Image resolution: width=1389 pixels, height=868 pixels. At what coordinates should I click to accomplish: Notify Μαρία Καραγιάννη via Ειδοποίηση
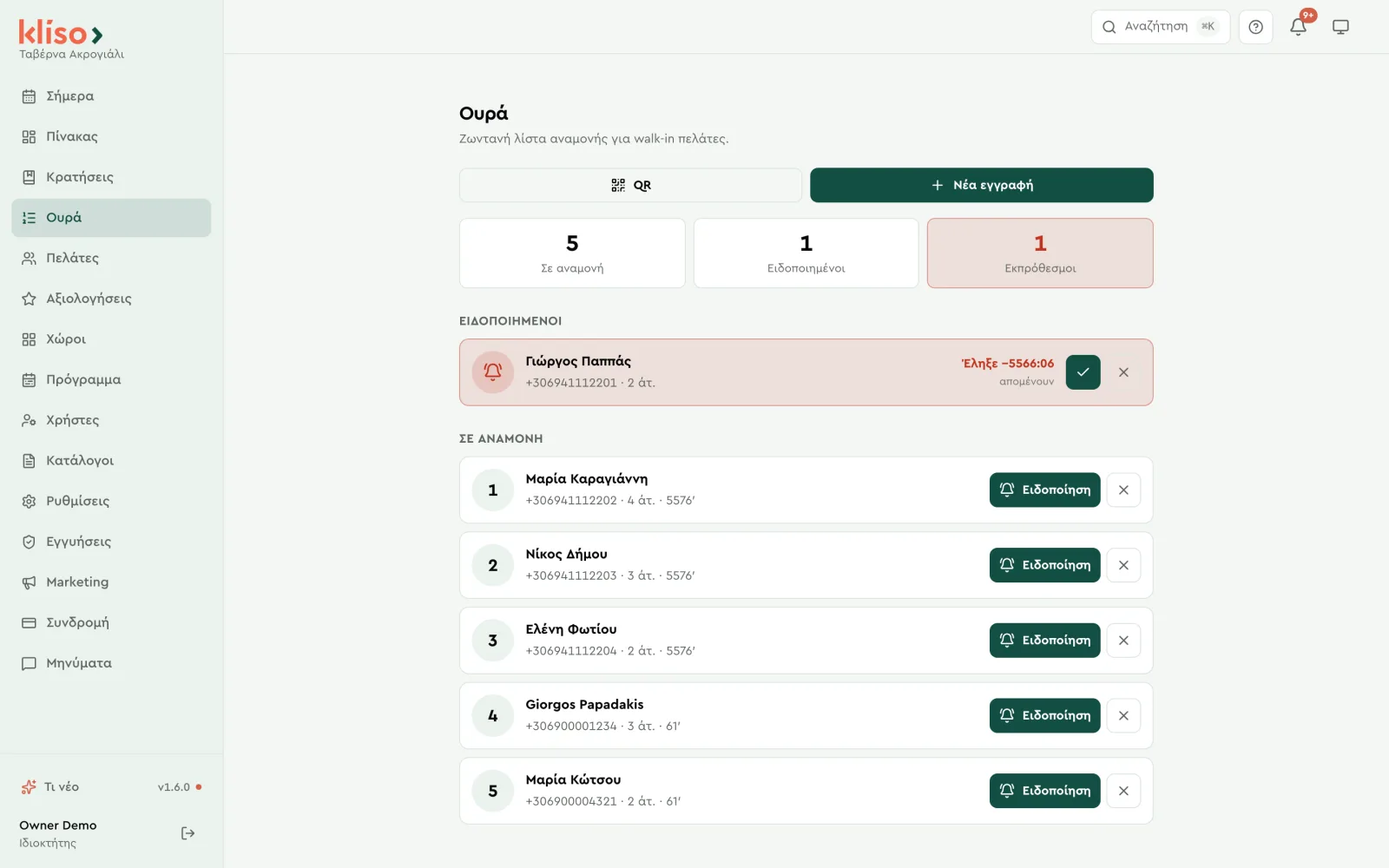coord(1044,490)
